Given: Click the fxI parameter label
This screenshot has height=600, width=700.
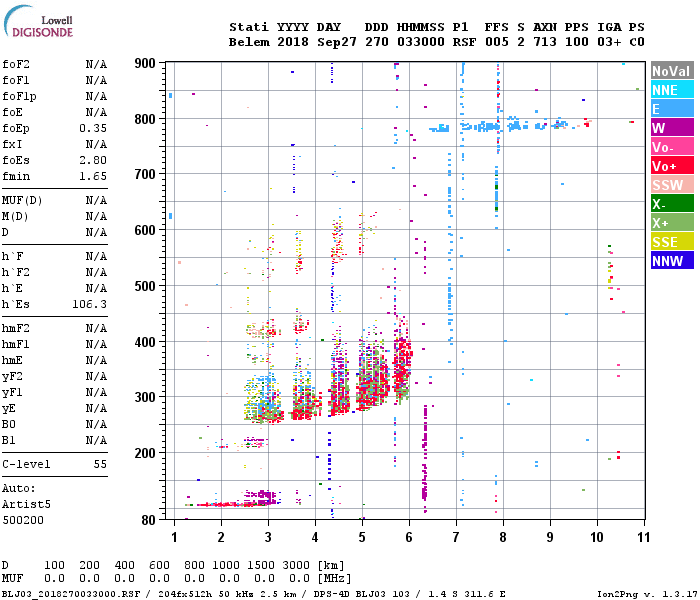Looking at the screenshot, I should click(x=12, y=144).
